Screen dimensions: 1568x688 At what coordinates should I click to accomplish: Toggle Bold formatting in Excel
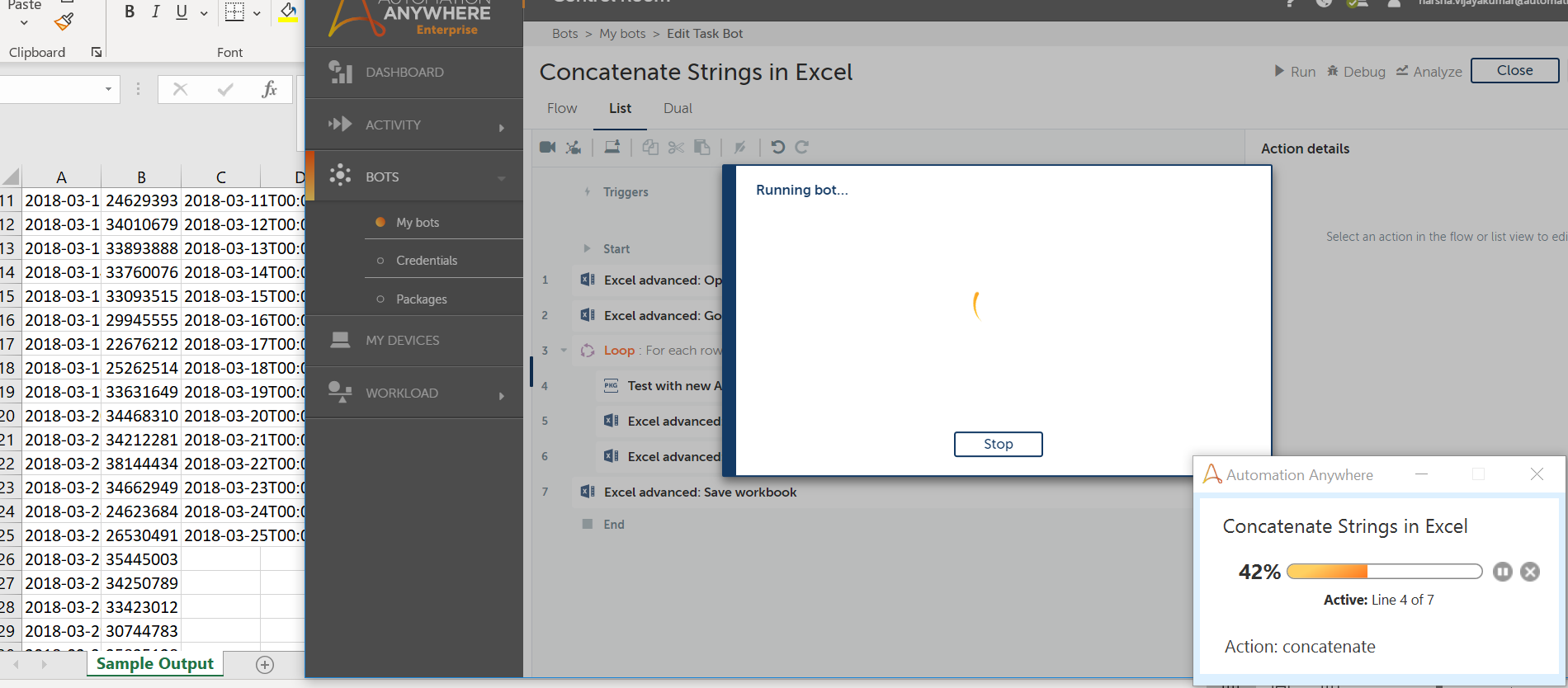(130, 12)
